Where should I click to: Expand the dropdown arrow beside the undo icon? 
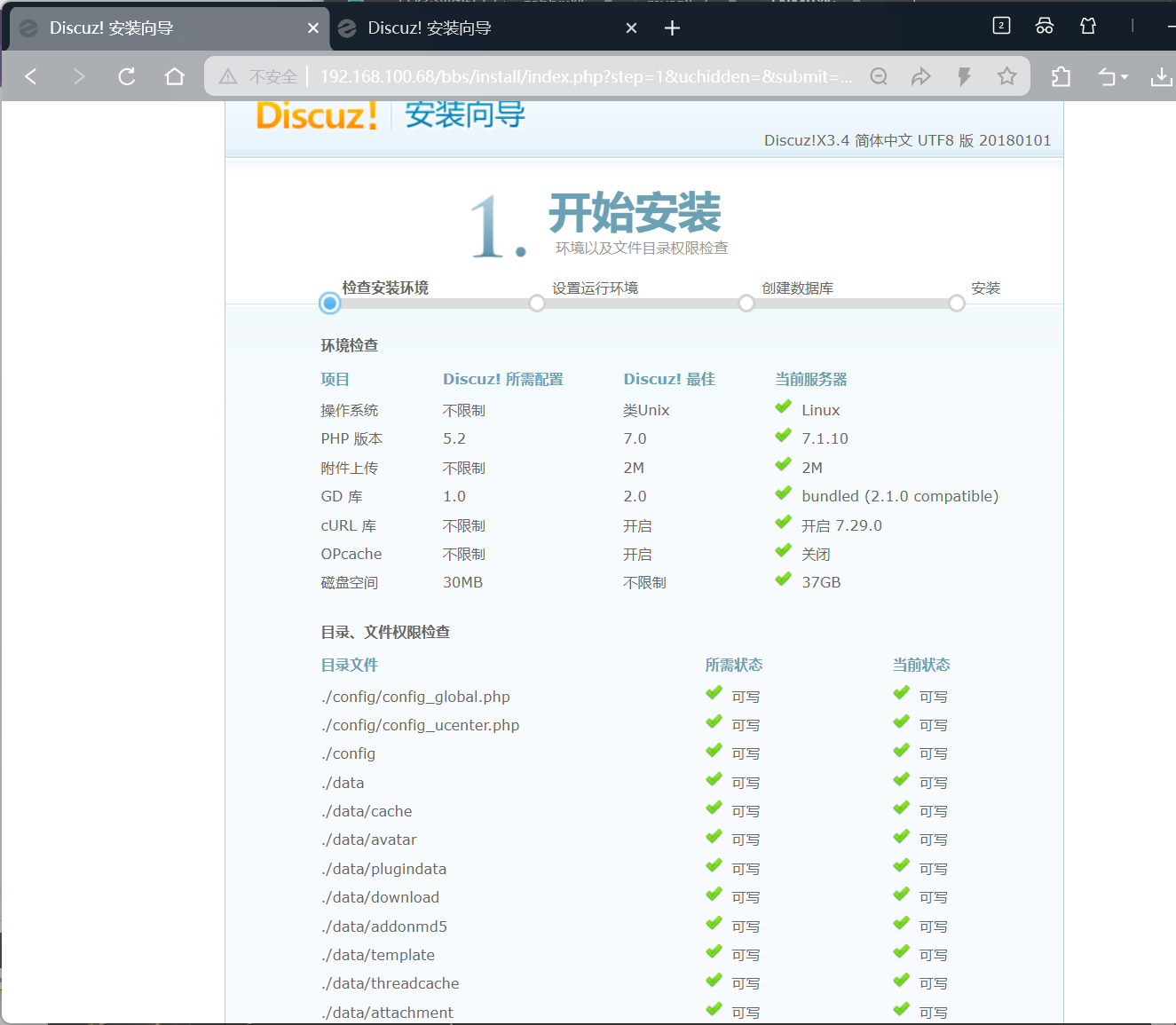(1125, 77)
